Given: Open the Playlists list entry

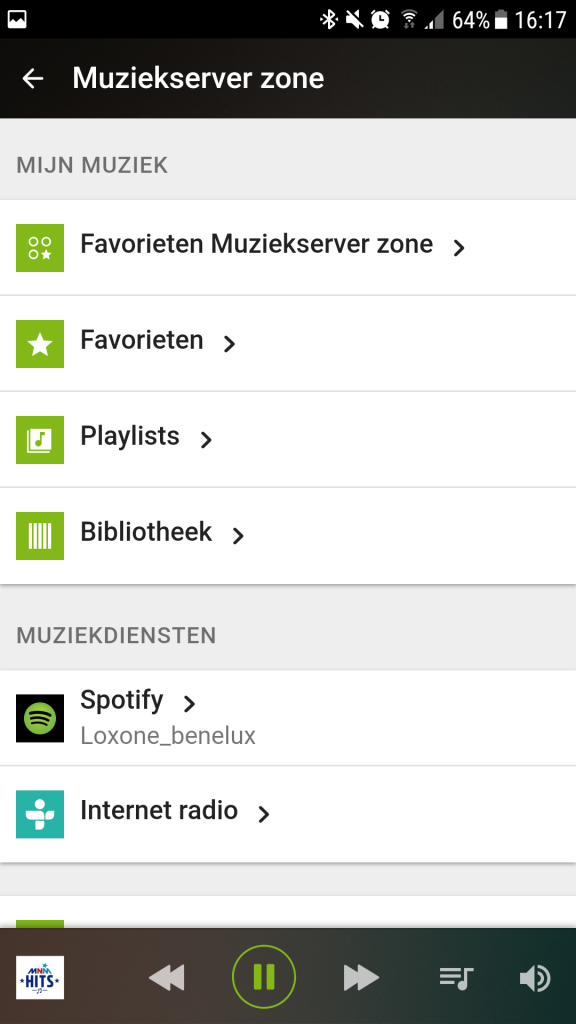Looking at the screenshot, I should pos(129,437).
